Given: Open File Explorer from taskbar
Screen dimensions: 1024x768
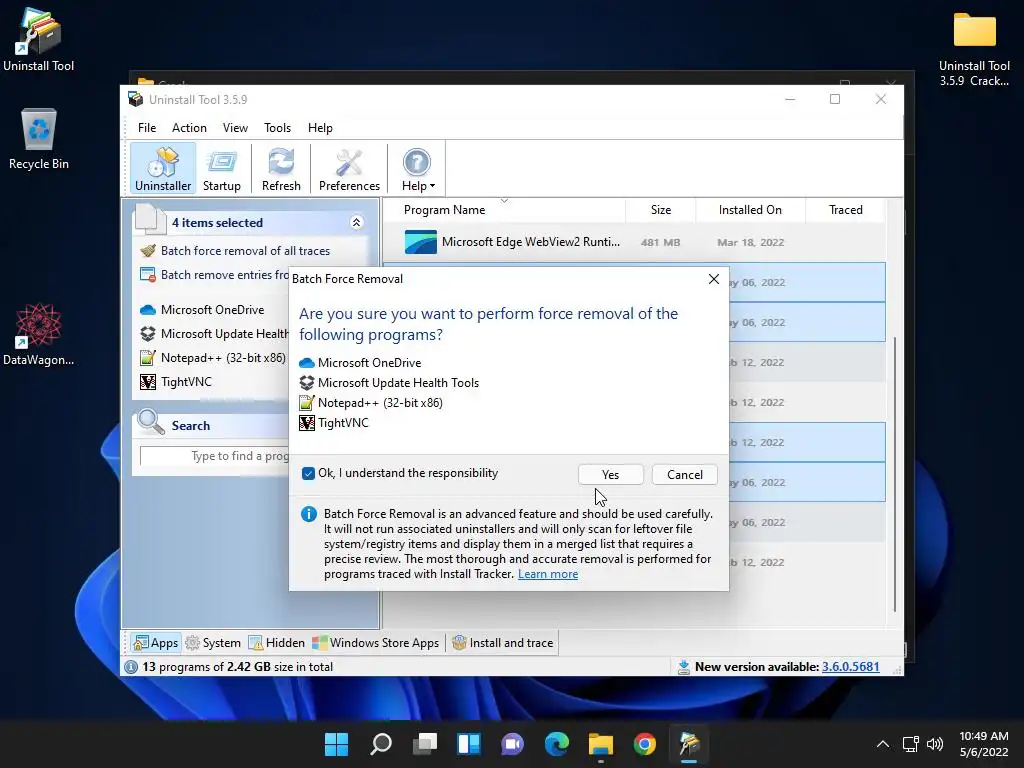Looking at the screenshot, I should pyautogui.click(x=601, y=744).
